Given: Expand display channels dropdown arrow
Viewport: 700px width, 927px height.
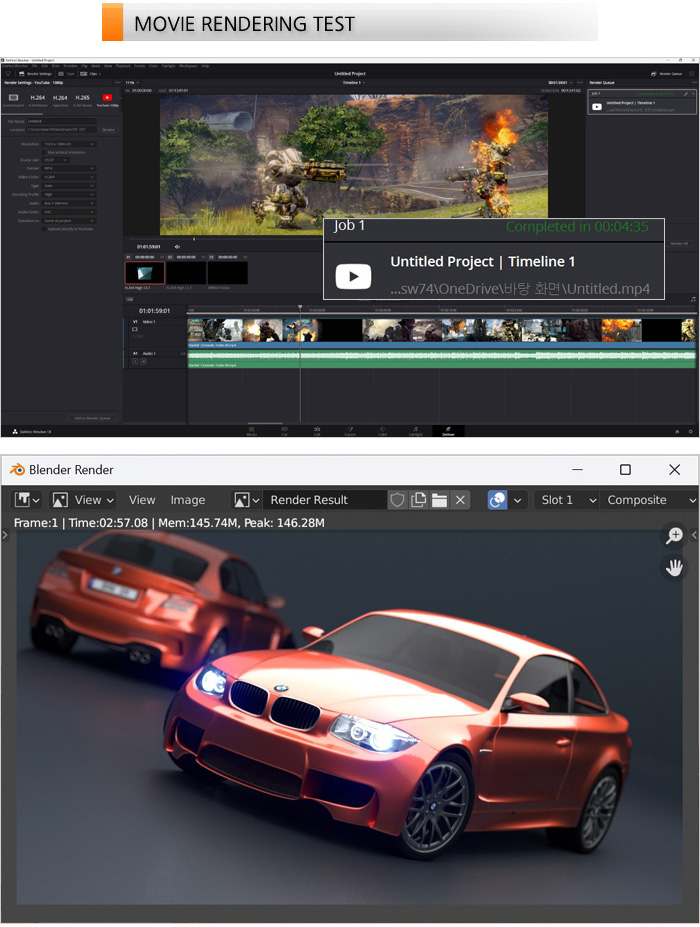Looking at the screenshot, I should click(x=517, y=500).
